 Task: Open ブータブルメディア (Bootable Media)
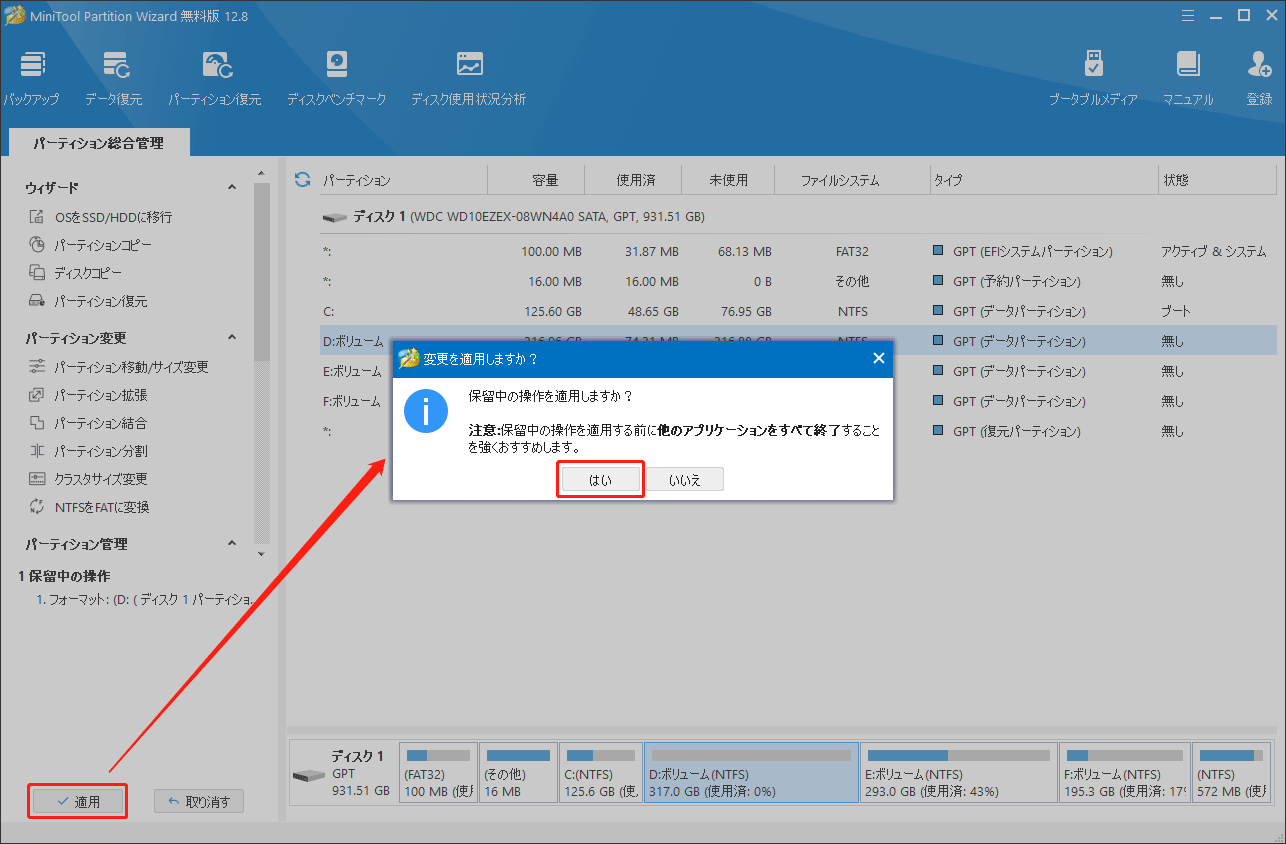pyautogui.click(x=1093, y=78)
